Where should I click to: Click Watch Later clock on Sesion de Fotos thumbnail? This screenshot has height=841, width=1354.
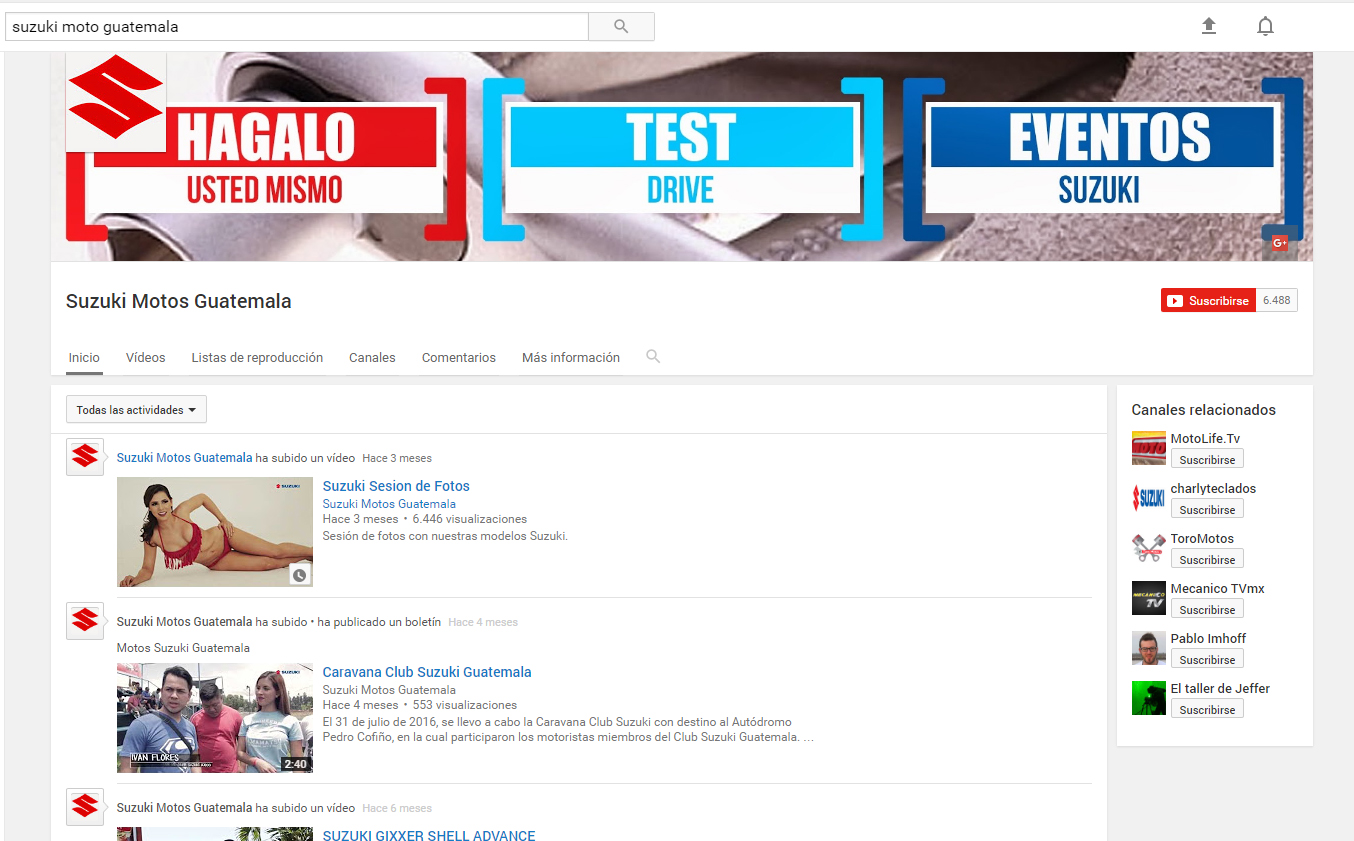[300, 575]
